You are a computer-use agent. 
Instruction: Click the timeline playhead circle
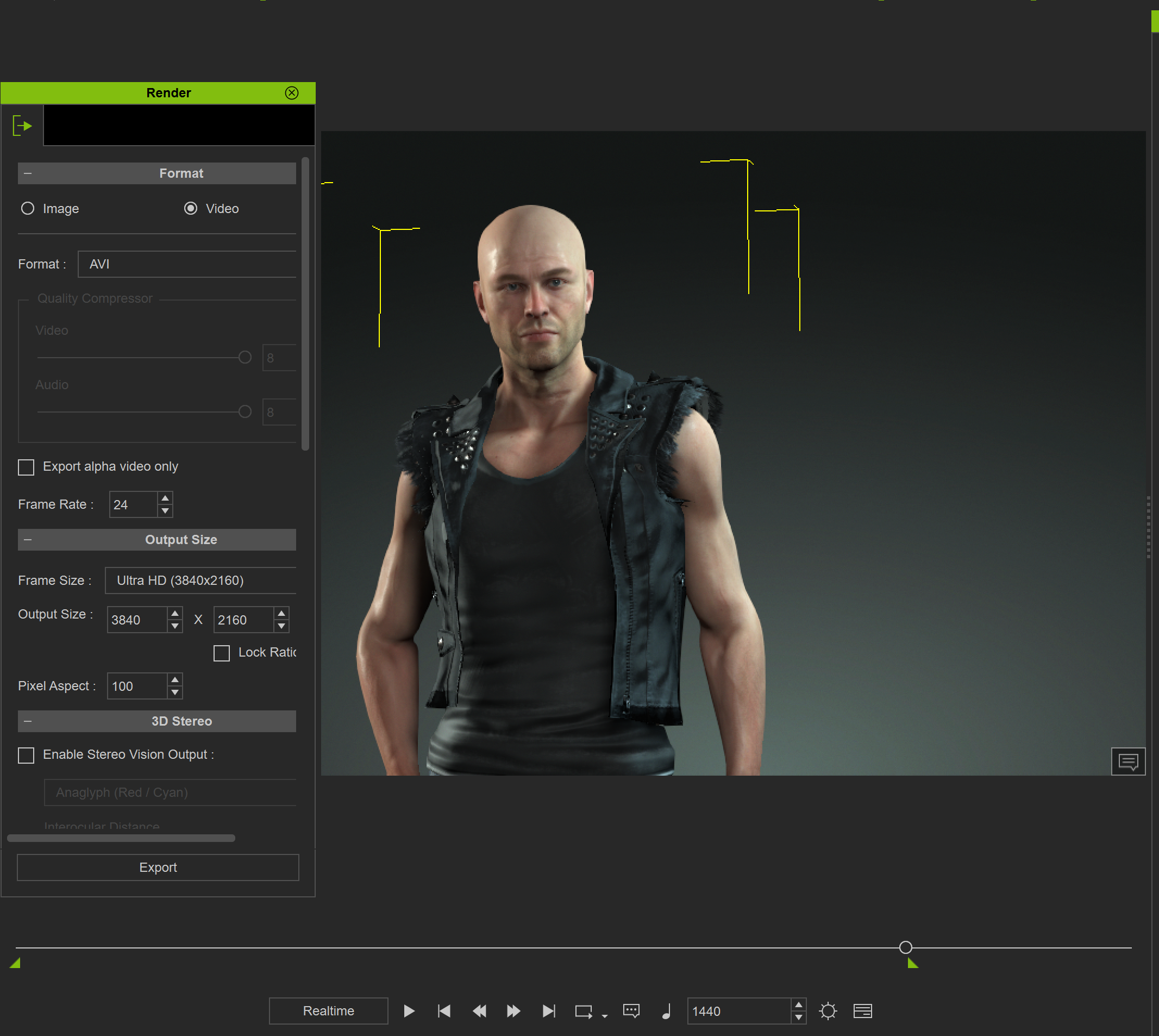pos(905,948)
